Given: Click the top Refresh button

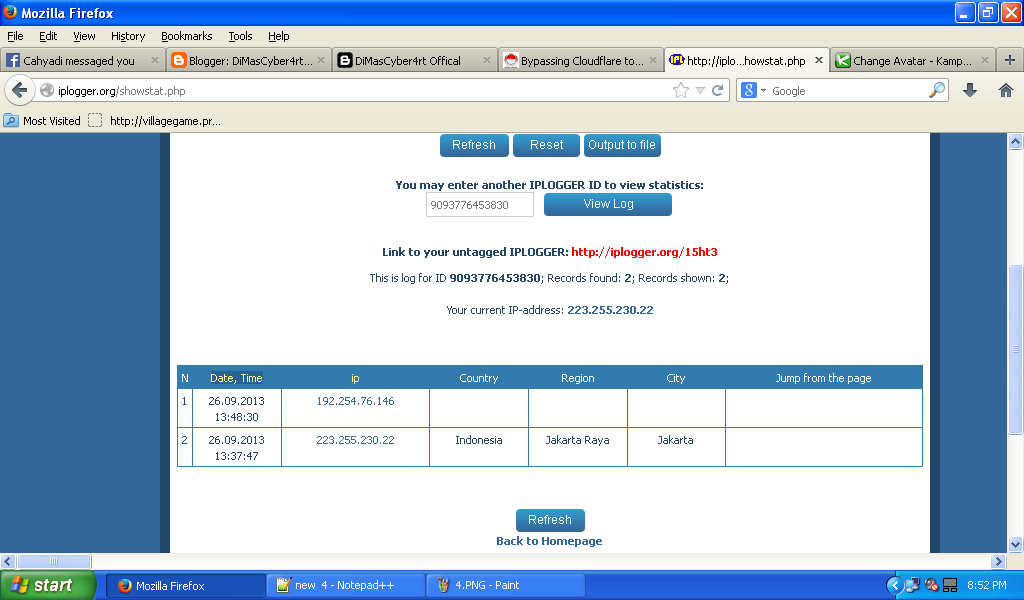Looking at the screenshot, I should [x=474, y=145].
